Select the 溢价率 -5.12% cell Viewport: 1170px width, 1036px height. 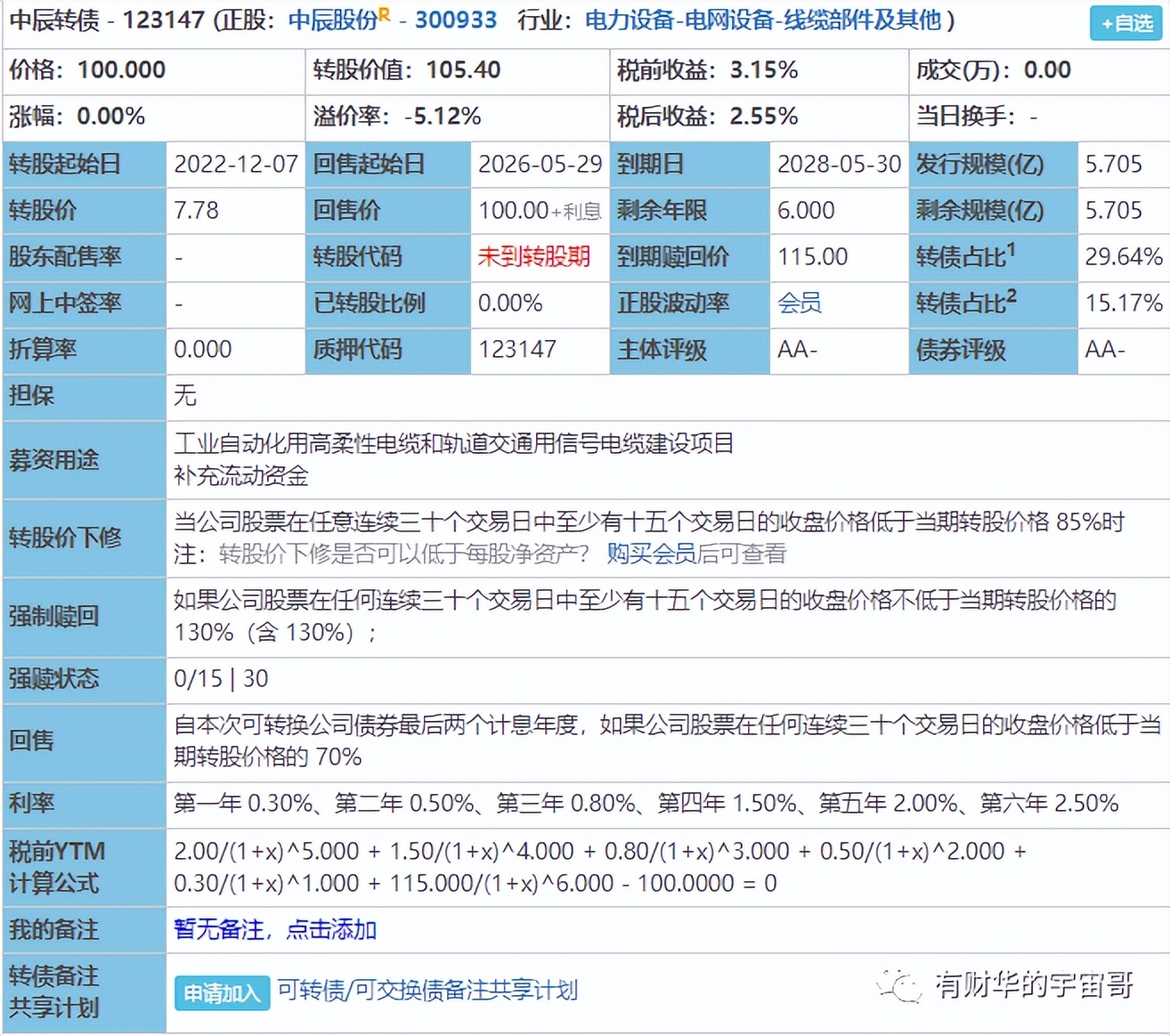[x=396, y=116]
